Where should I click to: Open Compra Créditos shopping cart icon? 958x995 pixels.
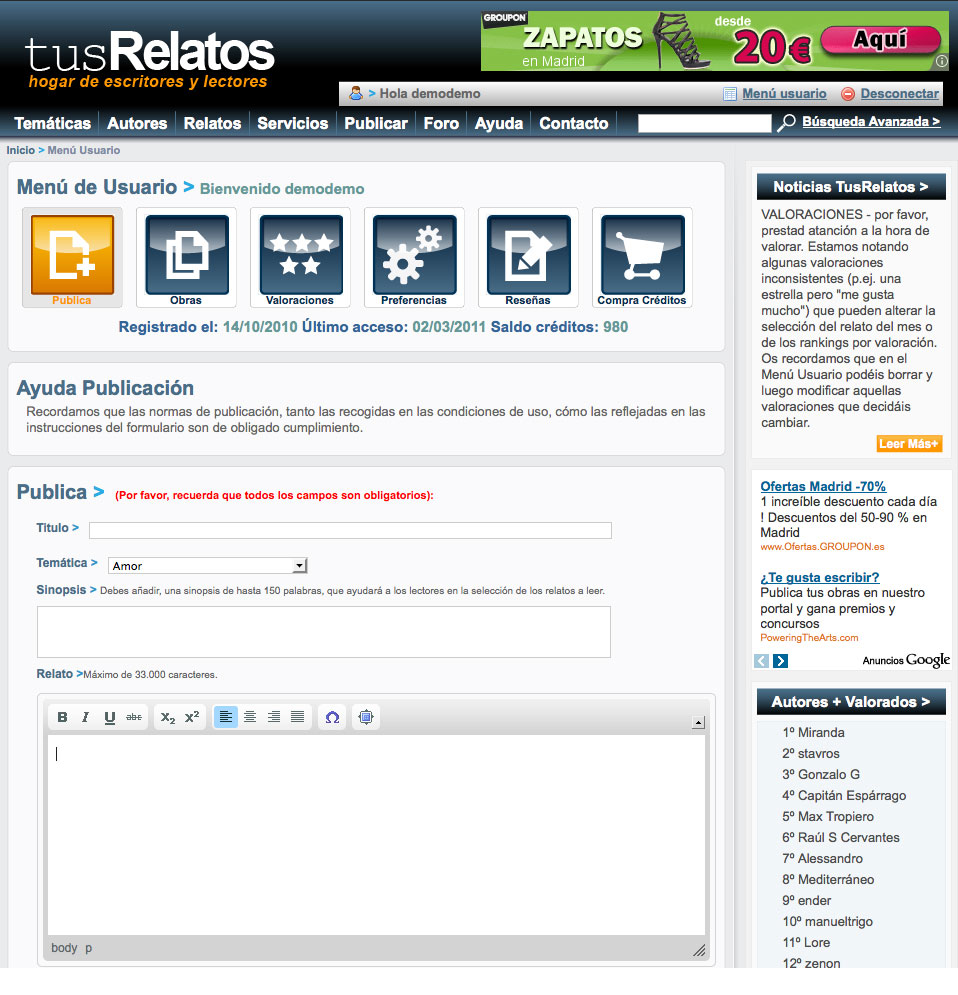pyautogui.click(x=642, y=255)
